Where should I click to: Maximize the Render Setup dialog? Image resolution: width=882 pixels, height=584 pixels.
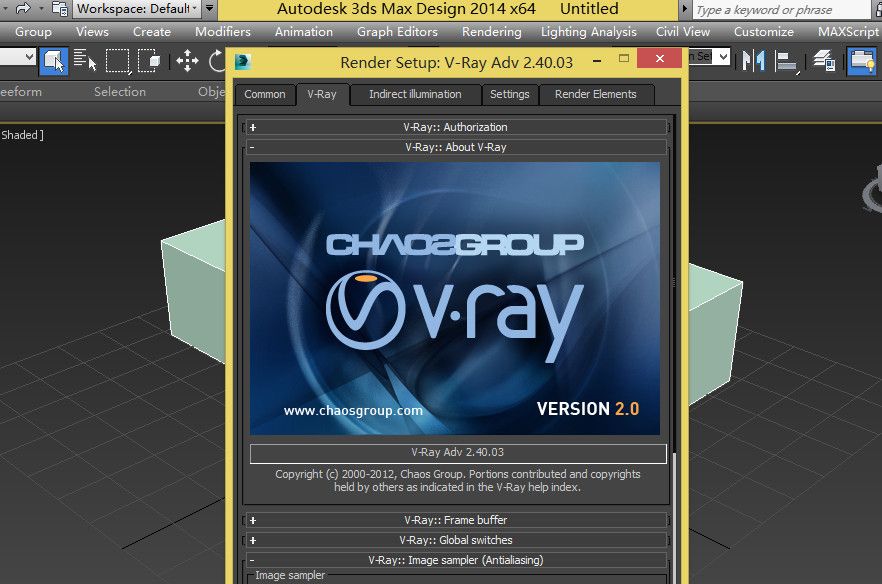tap(624, 59)
